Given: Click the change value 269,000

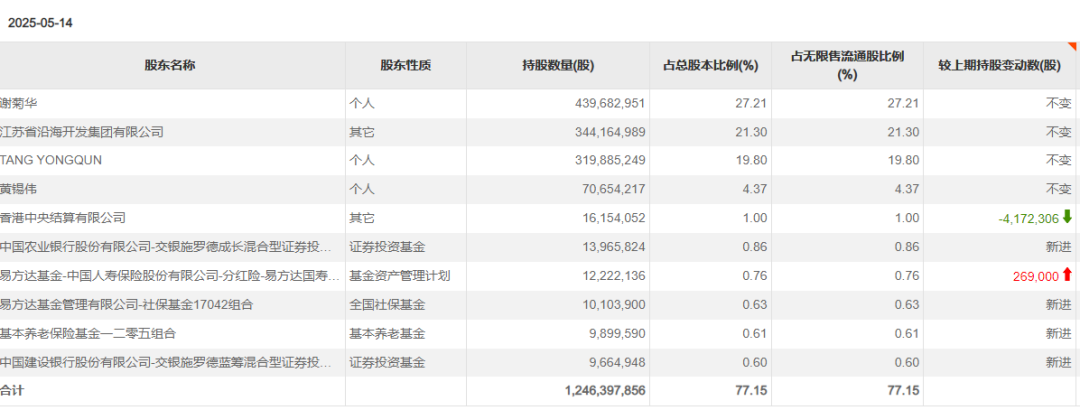Looking at the screenshot, I should 1036,276.
